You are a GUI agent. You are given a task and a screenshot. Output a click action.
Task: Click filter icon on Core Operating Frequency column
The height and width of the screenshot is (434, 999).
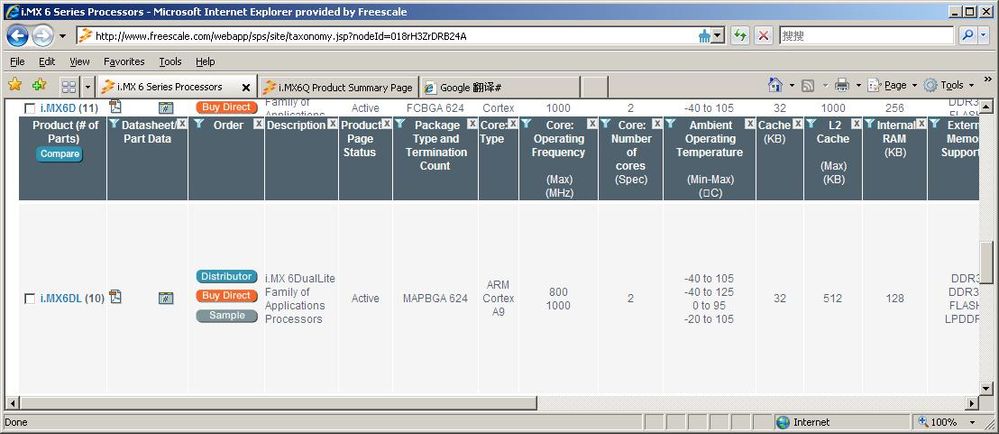click(527, 124)
